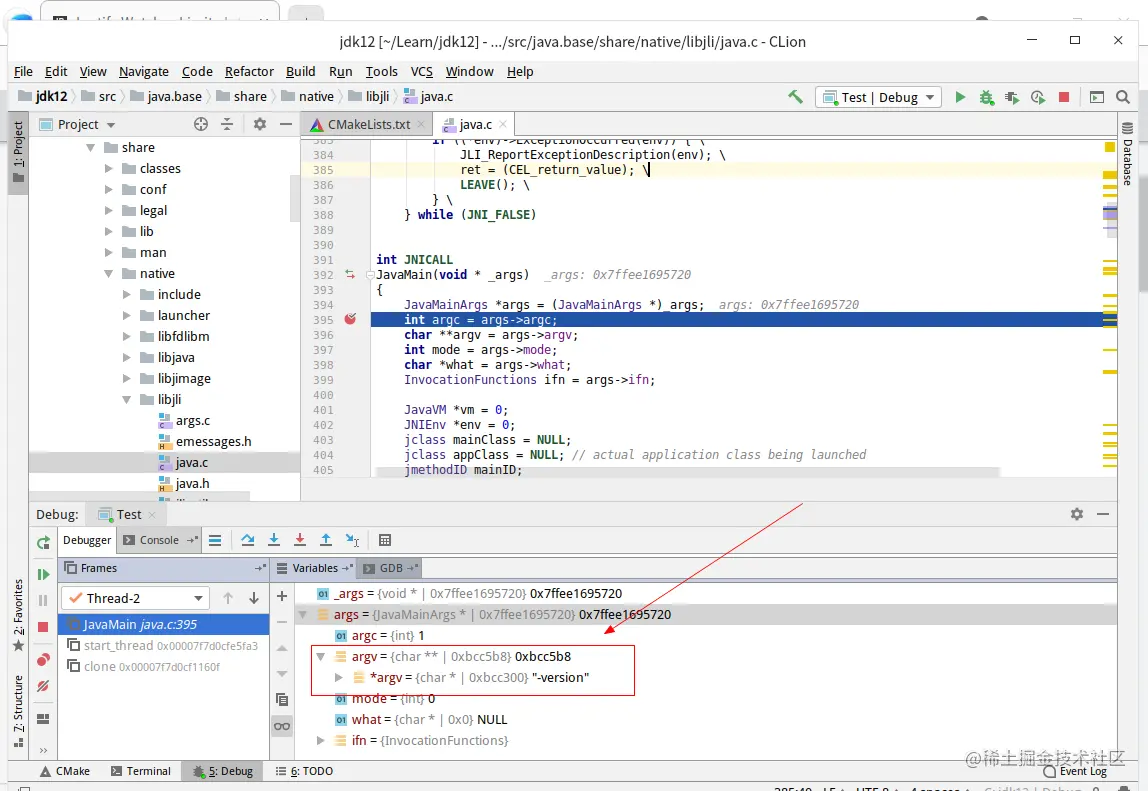Click the locate target icon in Project panel
The image size is (1148, 791).
(201, 125)
